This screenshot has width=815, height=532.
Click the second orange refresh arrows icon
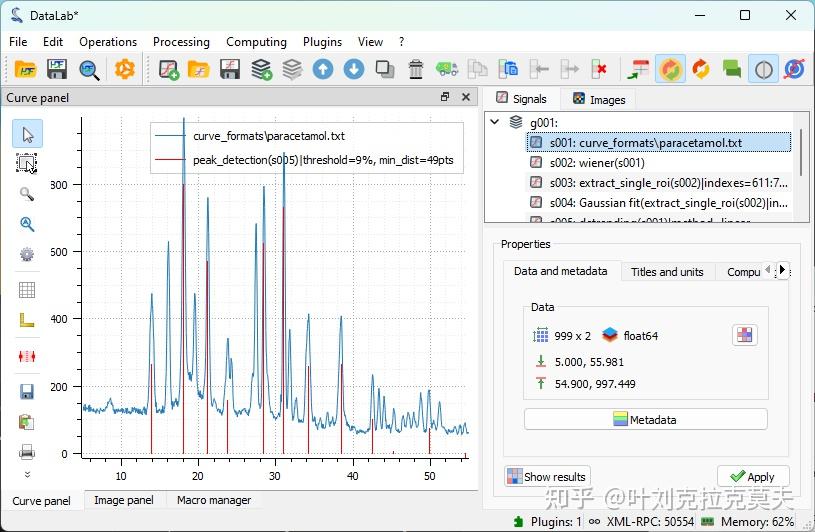(x=701, y=69)
